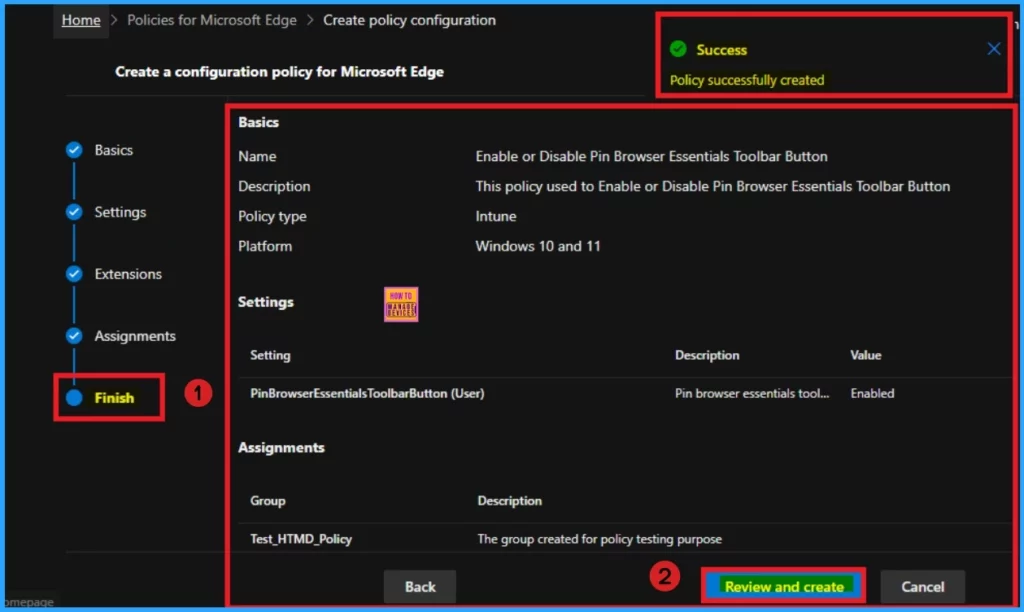Open the Home breadcrumb link
The width and height of the screenshot is (1024, 612).
81,20
